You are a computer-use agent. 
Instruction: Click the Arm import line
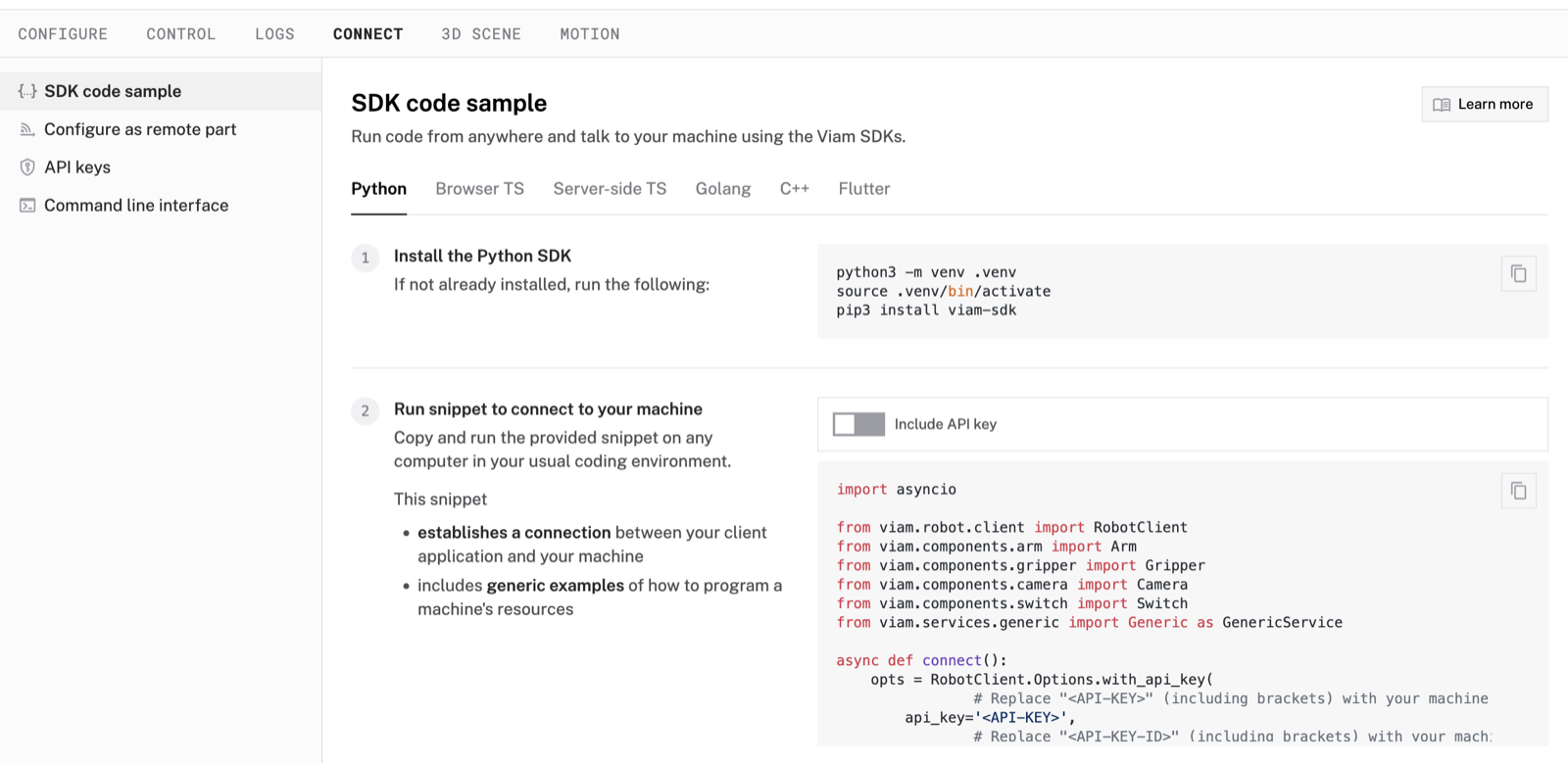coord(986,547)
